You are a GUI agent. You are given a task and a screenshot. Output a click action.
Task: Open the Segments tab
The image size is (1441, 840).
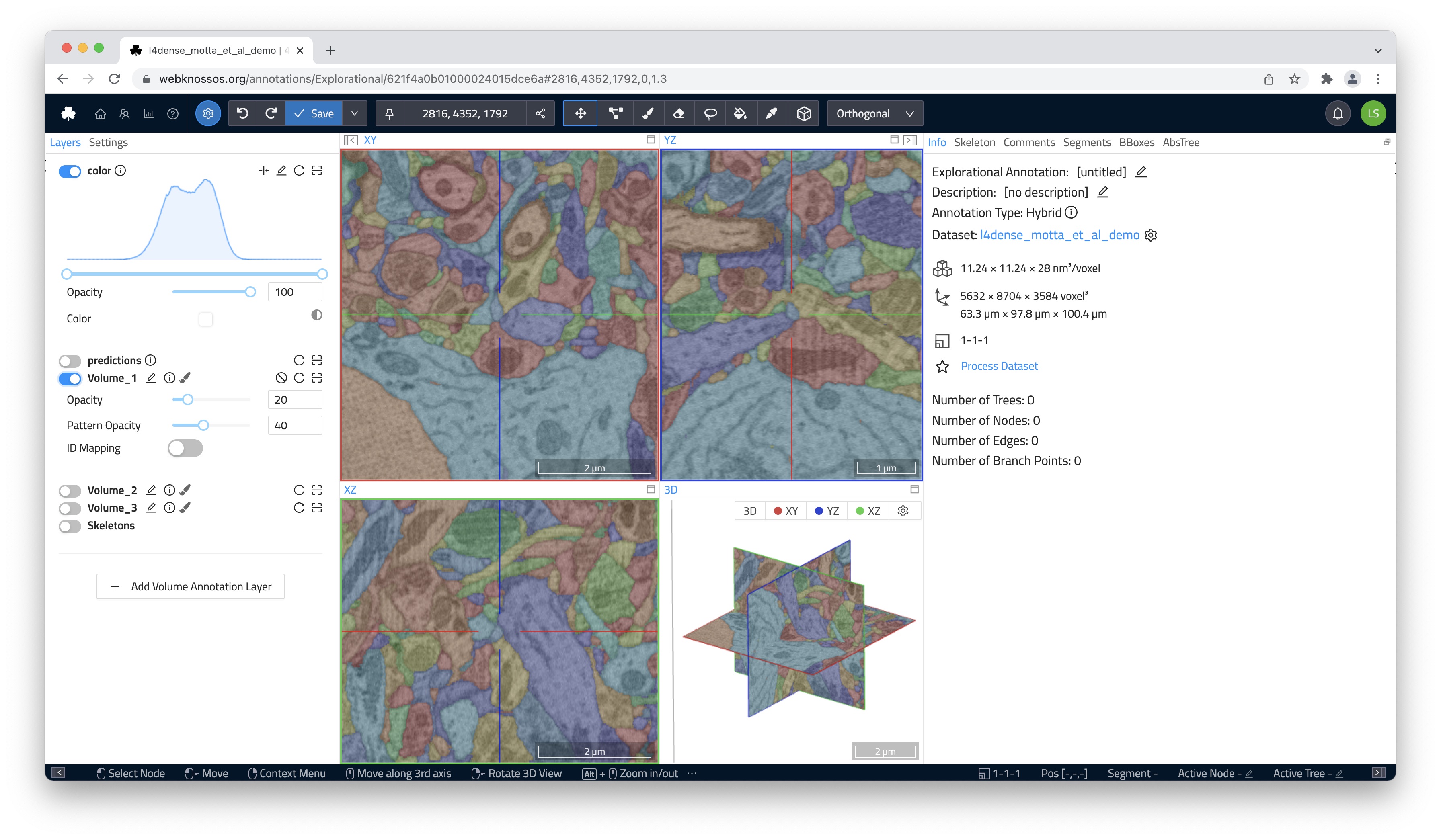[1086, 142]
